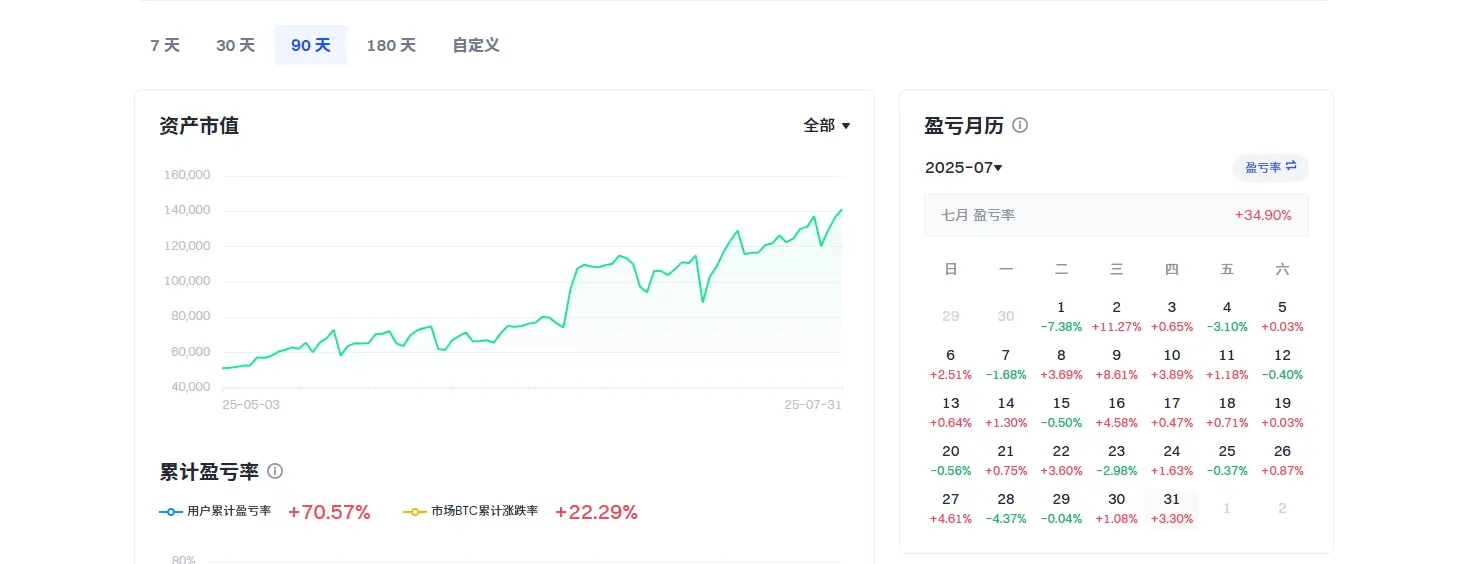Click info icon next to 盈亏月历
The image size is (1463, 564).
point(1020,126)
